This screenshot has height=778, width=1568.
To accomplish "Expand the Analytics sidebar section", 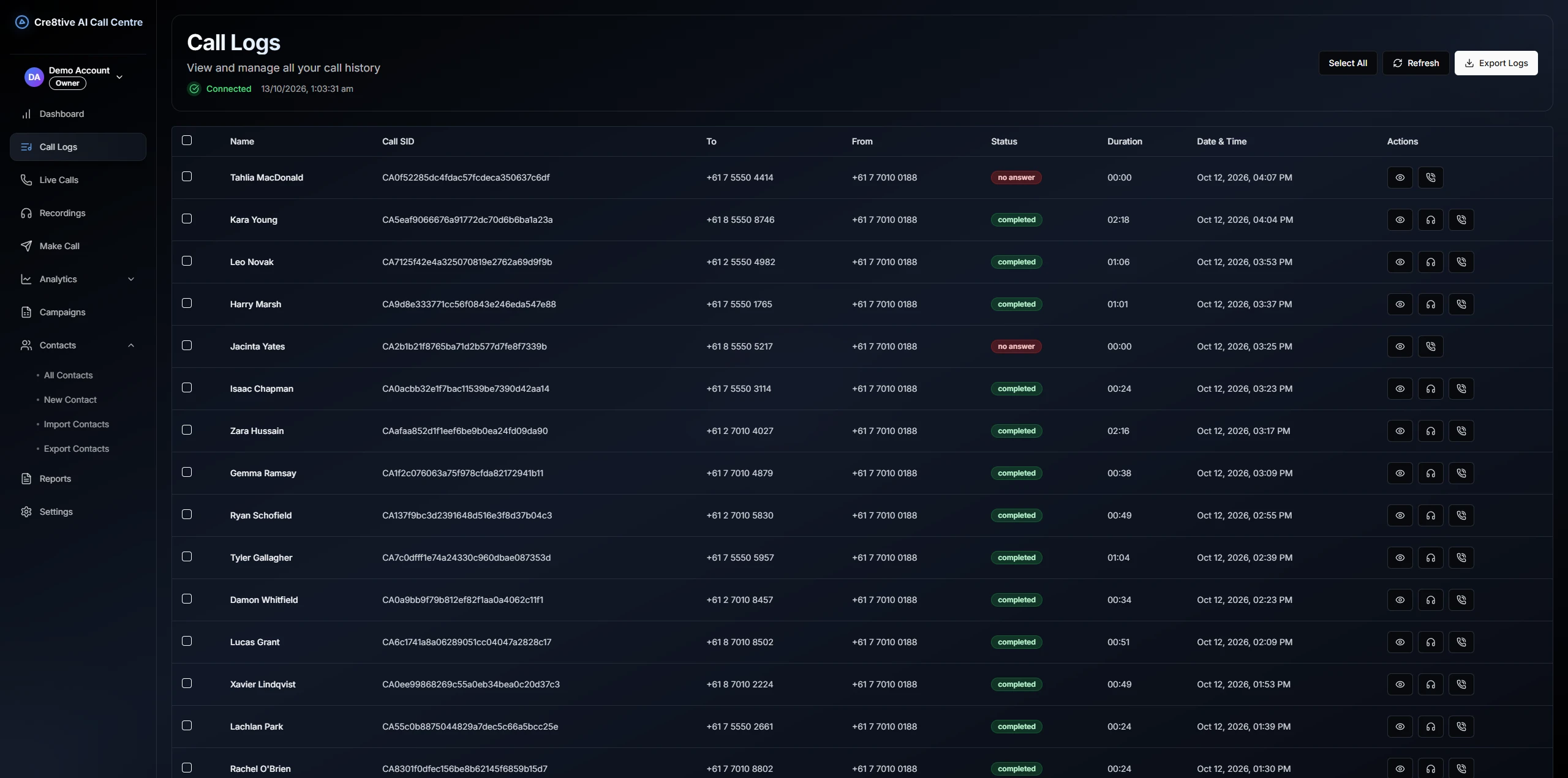I will [78, 279].
